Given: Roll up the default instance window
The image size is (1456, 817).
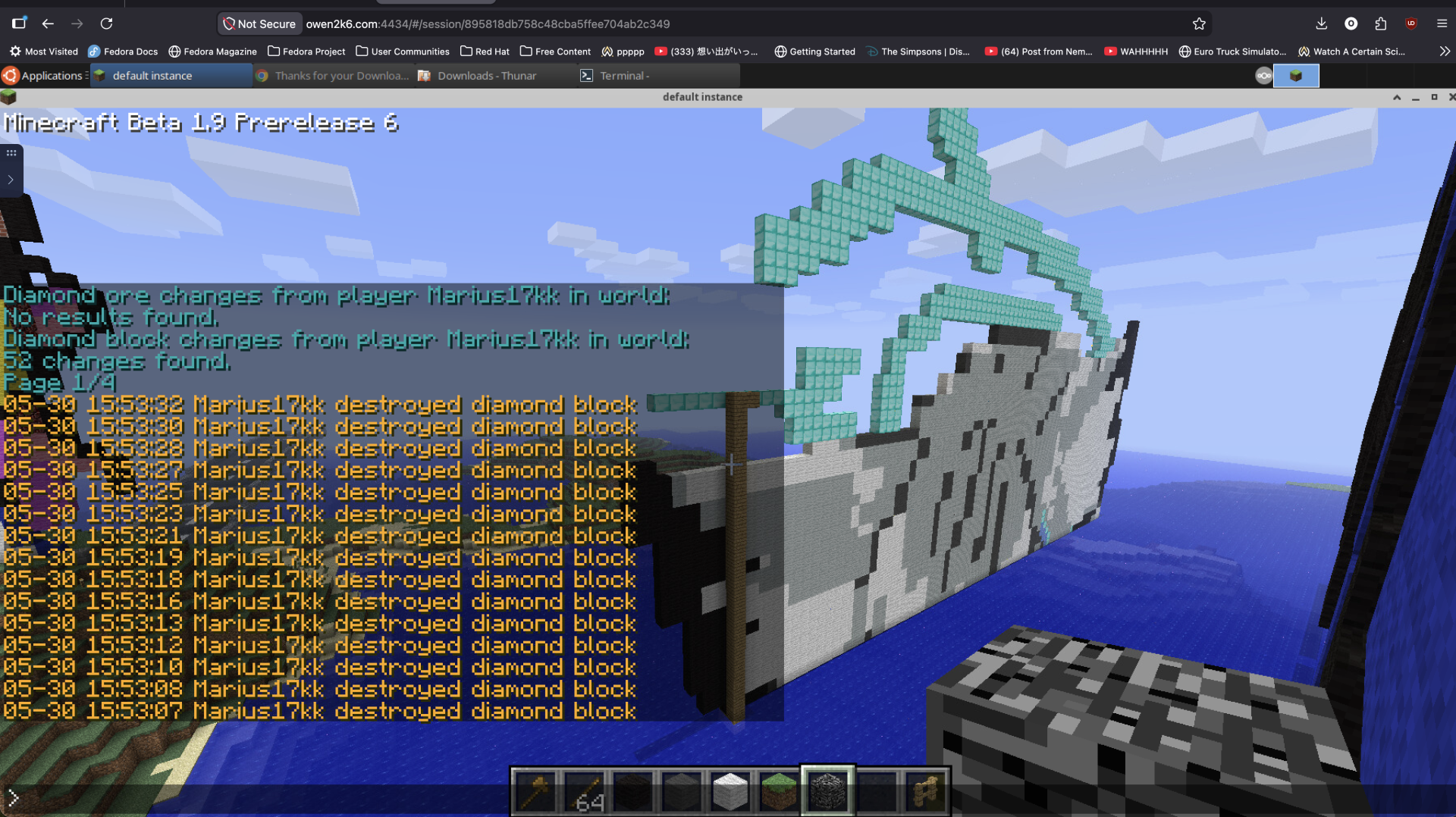Looking at the screenshot, I should pyautogui.click(x=1397, y=97).
